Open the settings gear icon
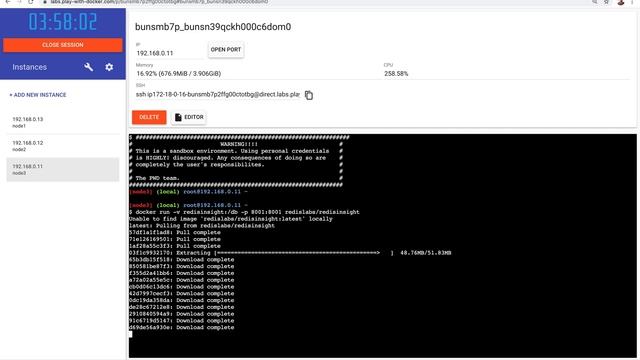 click(x=109, y=67)
